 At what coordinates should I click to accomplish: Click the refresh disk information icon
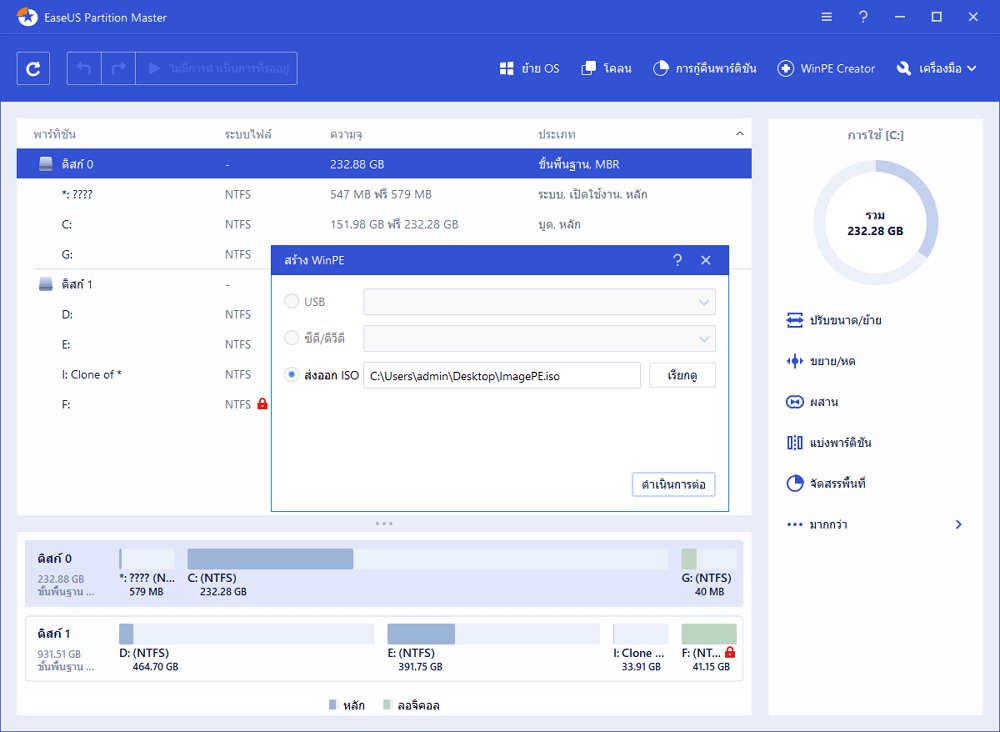(33, 68)
